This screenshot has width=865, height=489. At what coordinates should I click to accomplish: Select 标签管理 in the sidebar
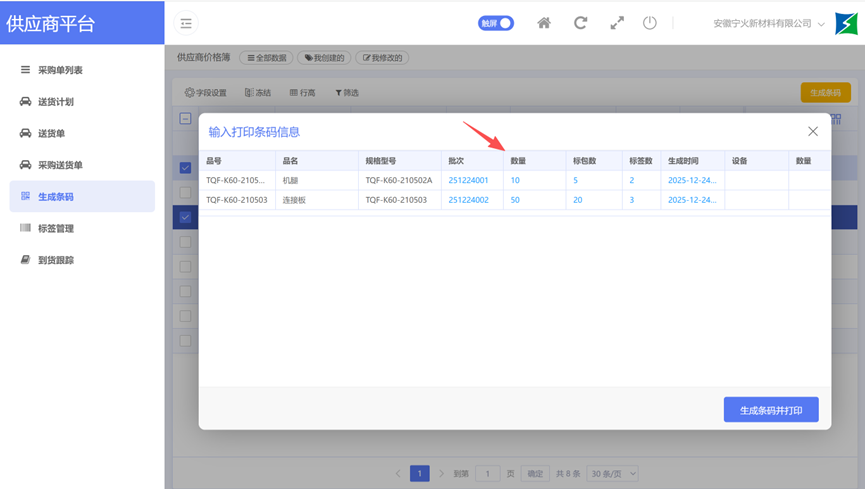(x=55, y=229)
